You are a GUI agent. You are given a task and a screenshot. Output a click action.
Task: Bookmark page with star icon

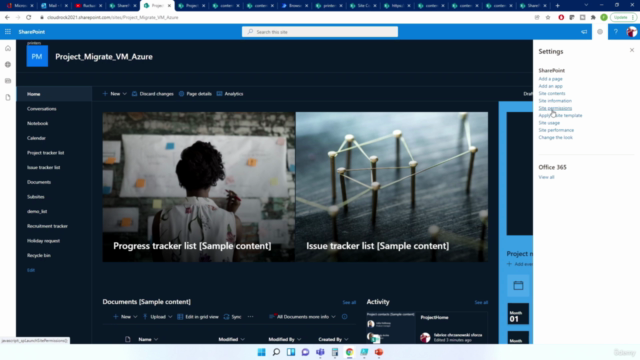548,18
